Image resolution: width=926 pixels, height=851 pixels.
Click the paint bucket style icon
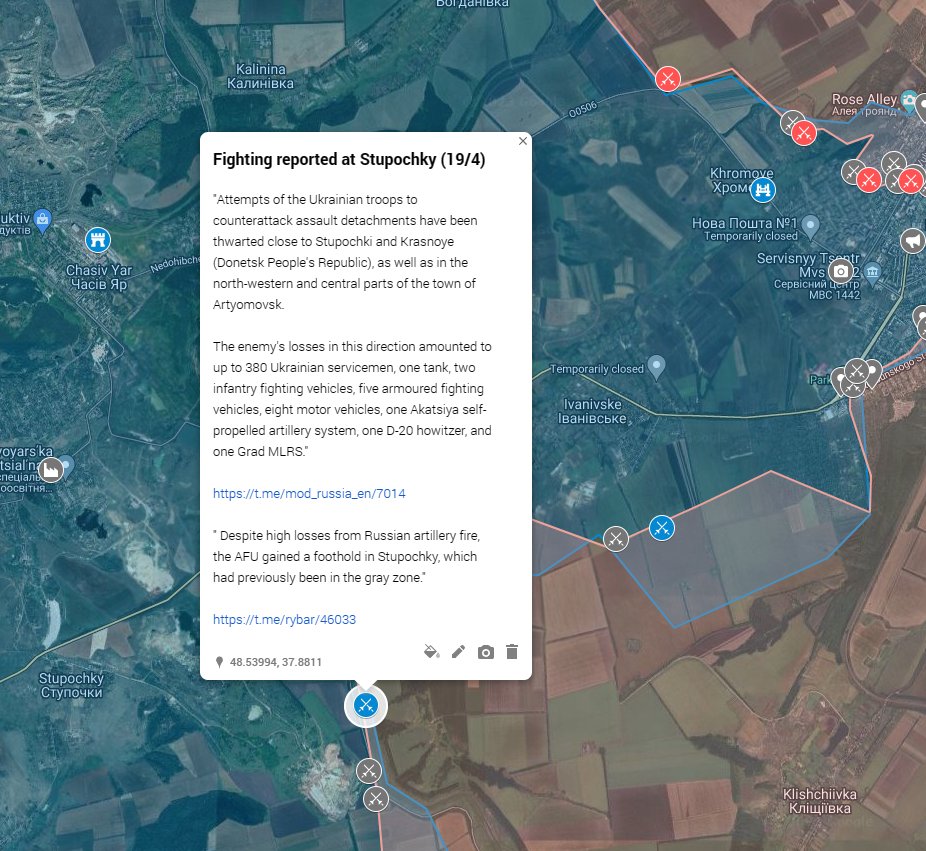(x=432, y=652)
